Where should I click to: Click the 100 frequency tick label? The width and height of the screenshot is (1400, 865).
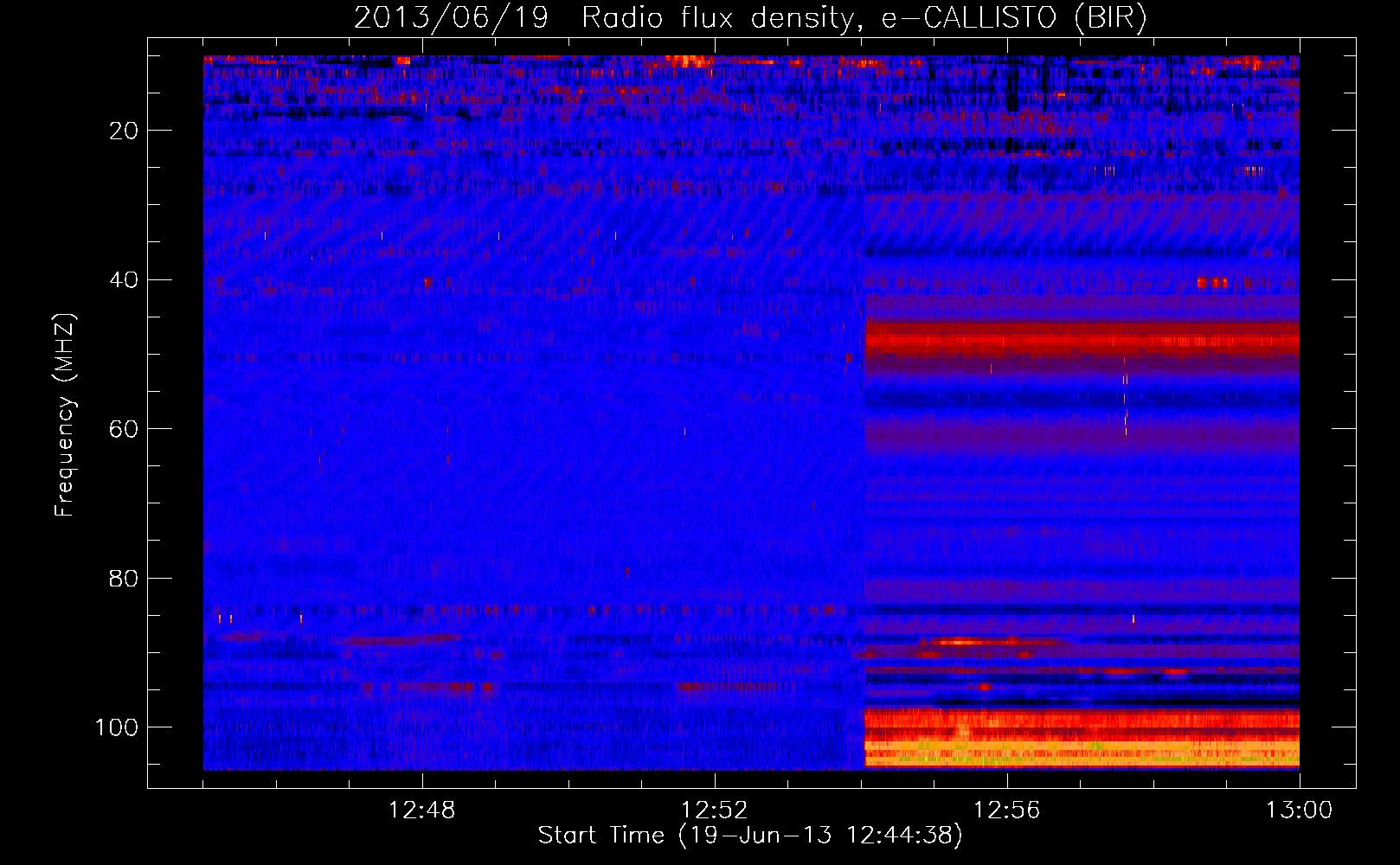[x=117, y=727]
